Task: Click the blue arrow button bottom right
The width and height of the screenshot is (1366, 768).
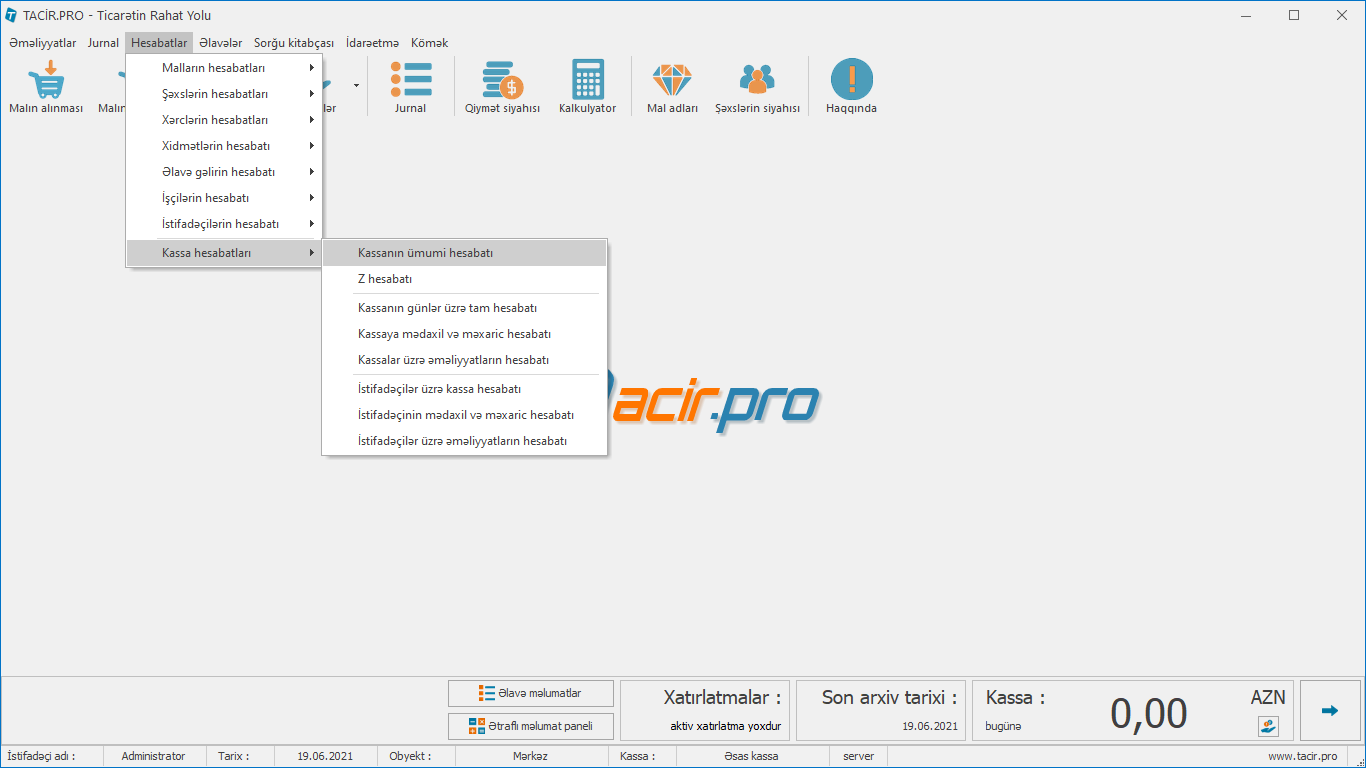Action: point(1330,711)
